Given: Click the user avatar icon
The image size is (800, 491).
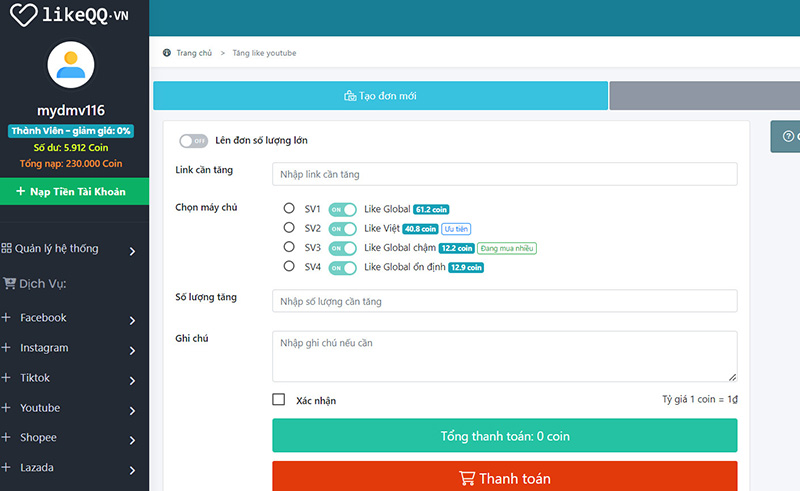Looking at the screenshot, I should (71, 66).
